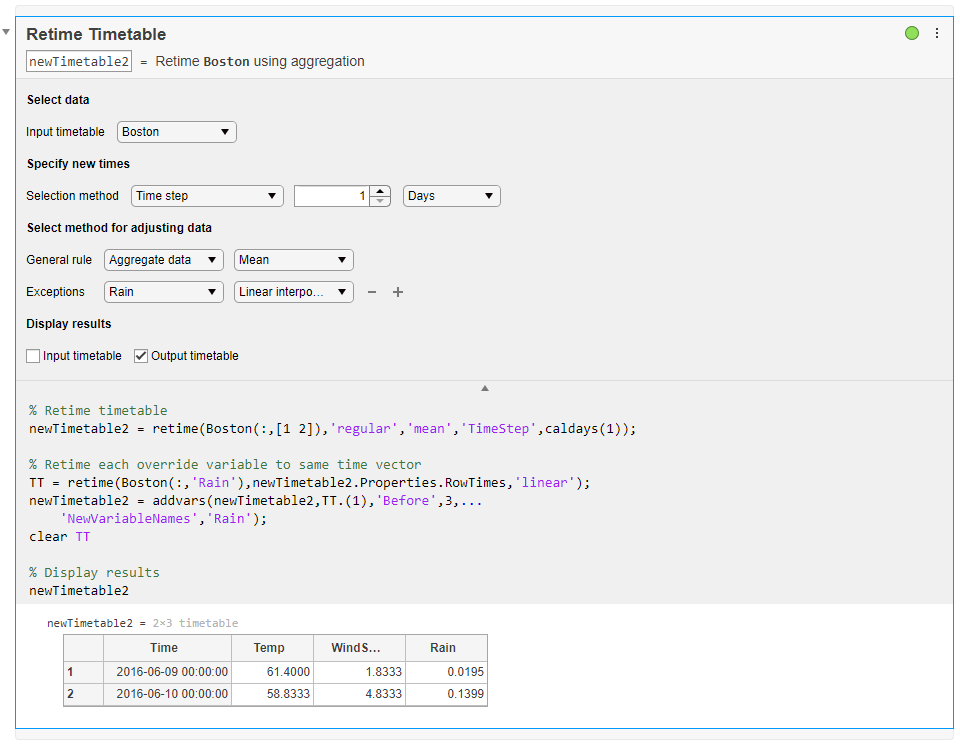The width and height of the screenshot is (960, 750).
Task: Open the Input timetable Boston dropdown
Action: pos(177,132)
